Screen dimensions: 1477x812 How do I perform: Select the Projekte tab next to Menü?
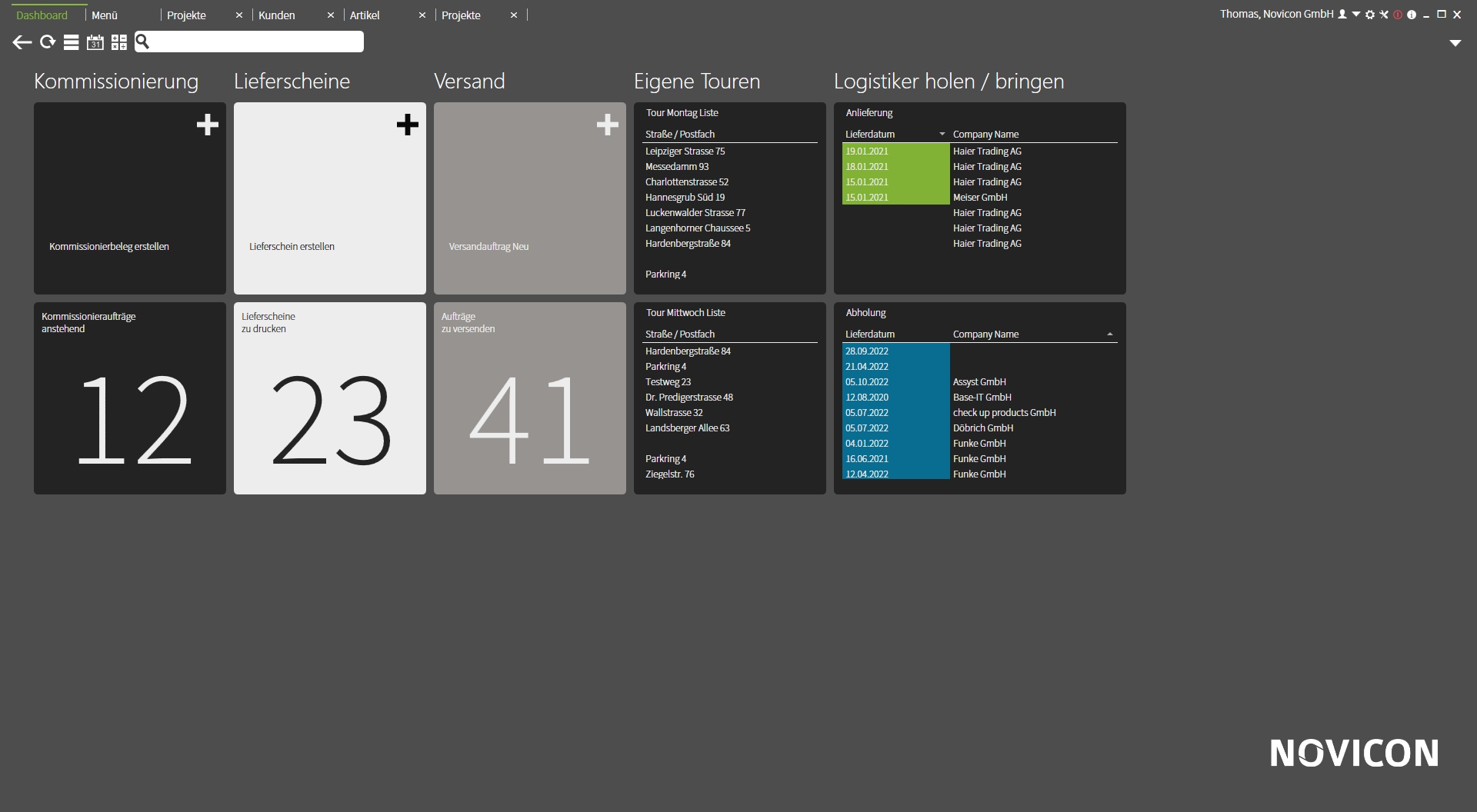[x=186, y=15]
